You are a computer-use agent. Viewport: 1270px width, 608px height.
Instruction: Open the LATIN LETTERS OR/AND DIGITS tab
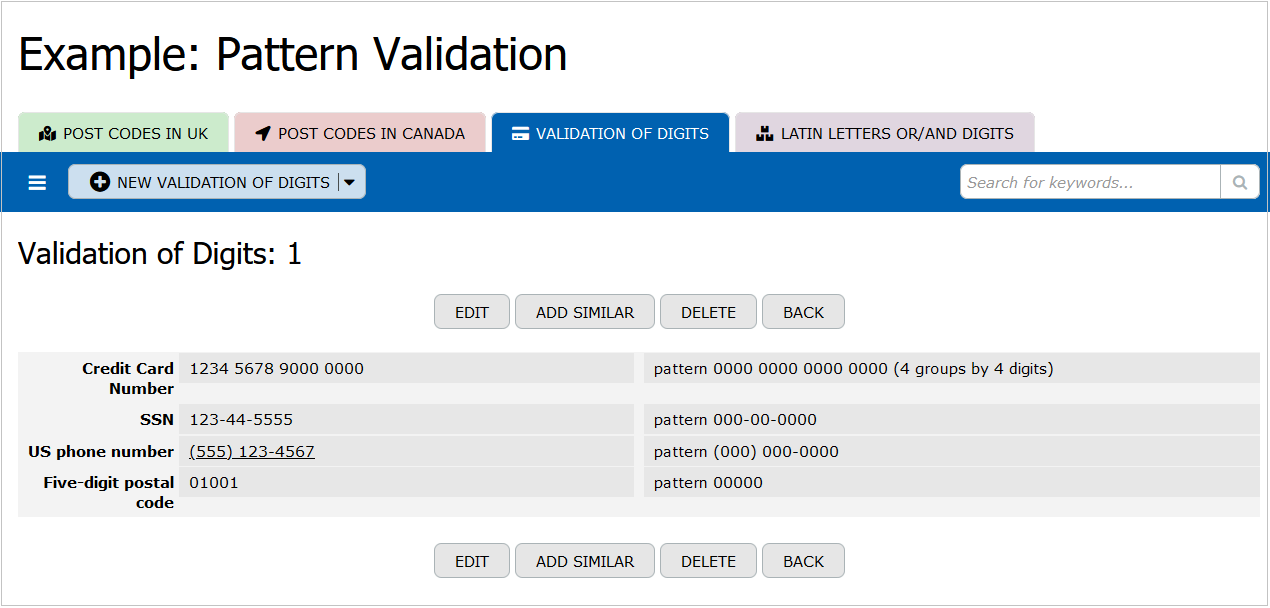click(884, 133)
